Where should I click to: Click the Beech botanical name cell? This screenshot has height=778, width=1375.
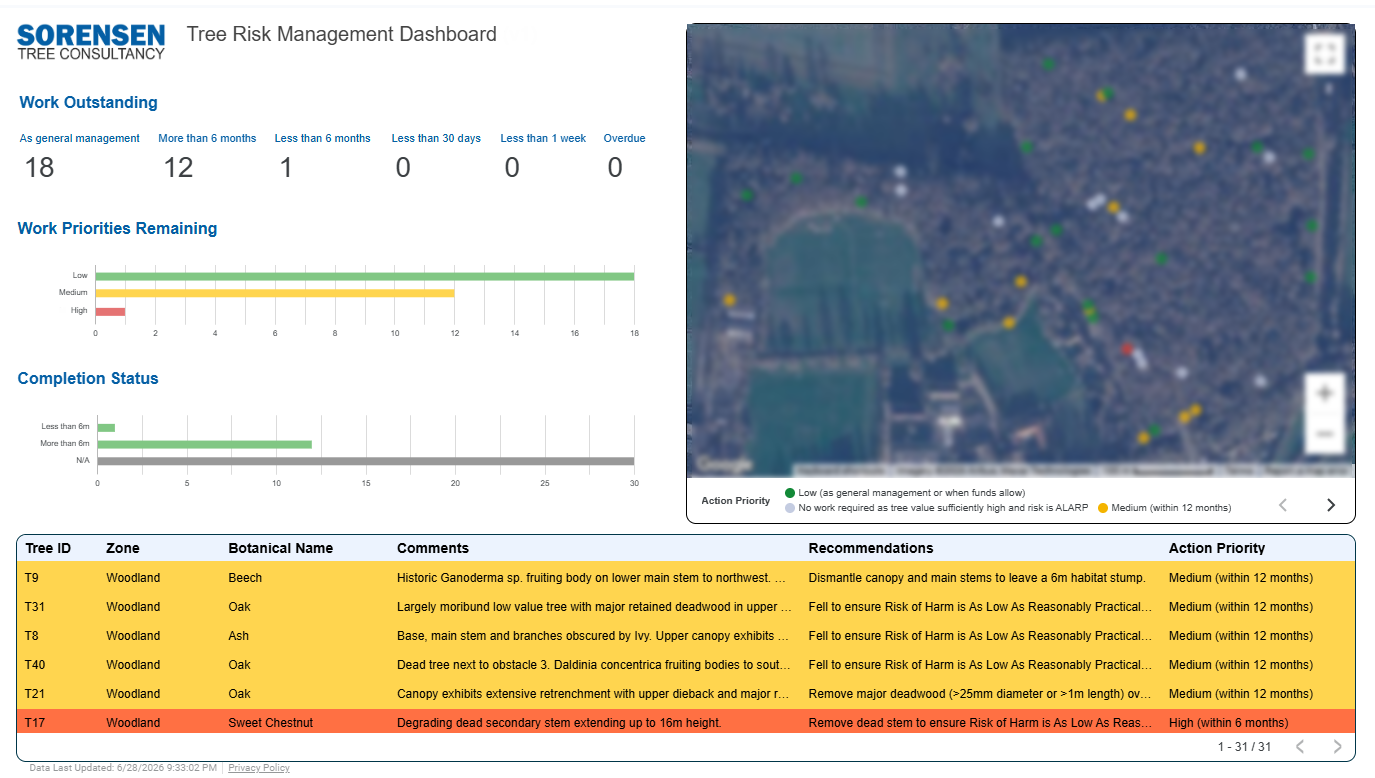click(x=245, y=578)
